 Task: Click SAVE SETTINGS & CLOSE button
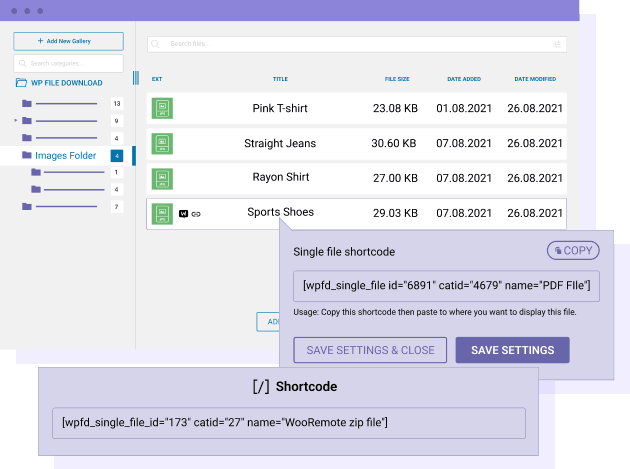pos(370,350)
